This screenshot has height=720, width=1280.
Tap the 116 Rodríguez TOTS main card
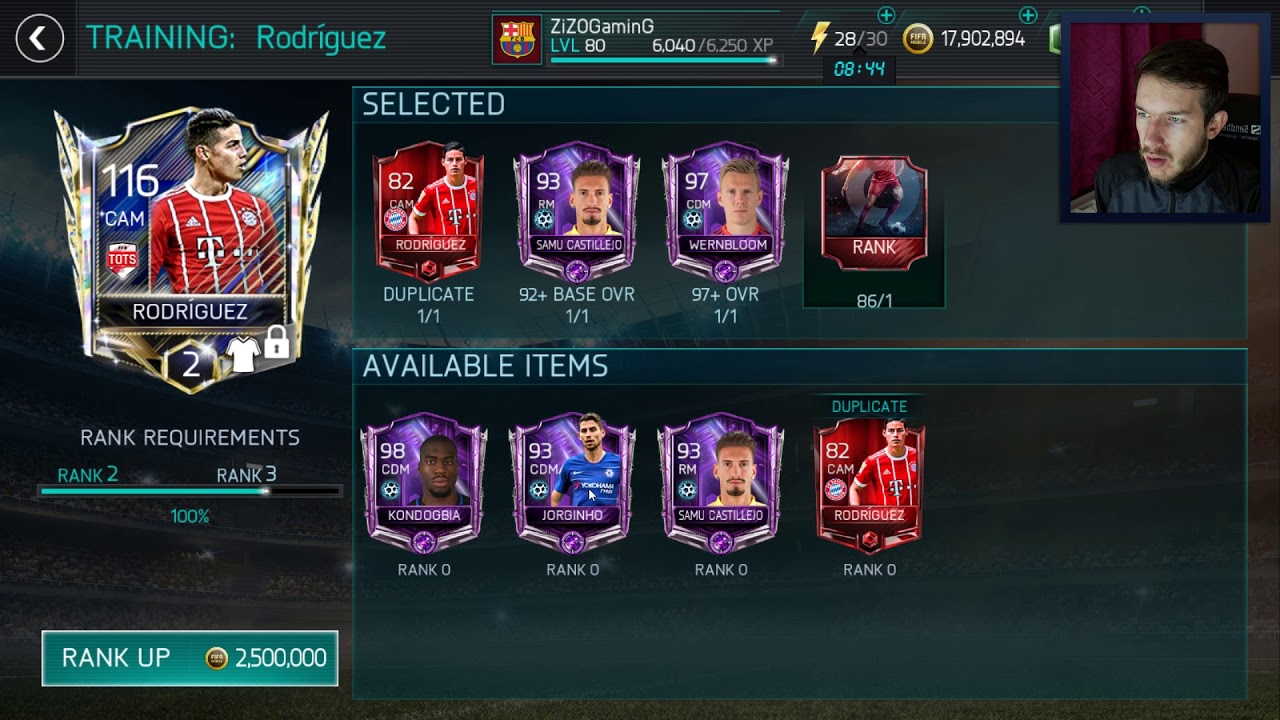pos(190,250)
